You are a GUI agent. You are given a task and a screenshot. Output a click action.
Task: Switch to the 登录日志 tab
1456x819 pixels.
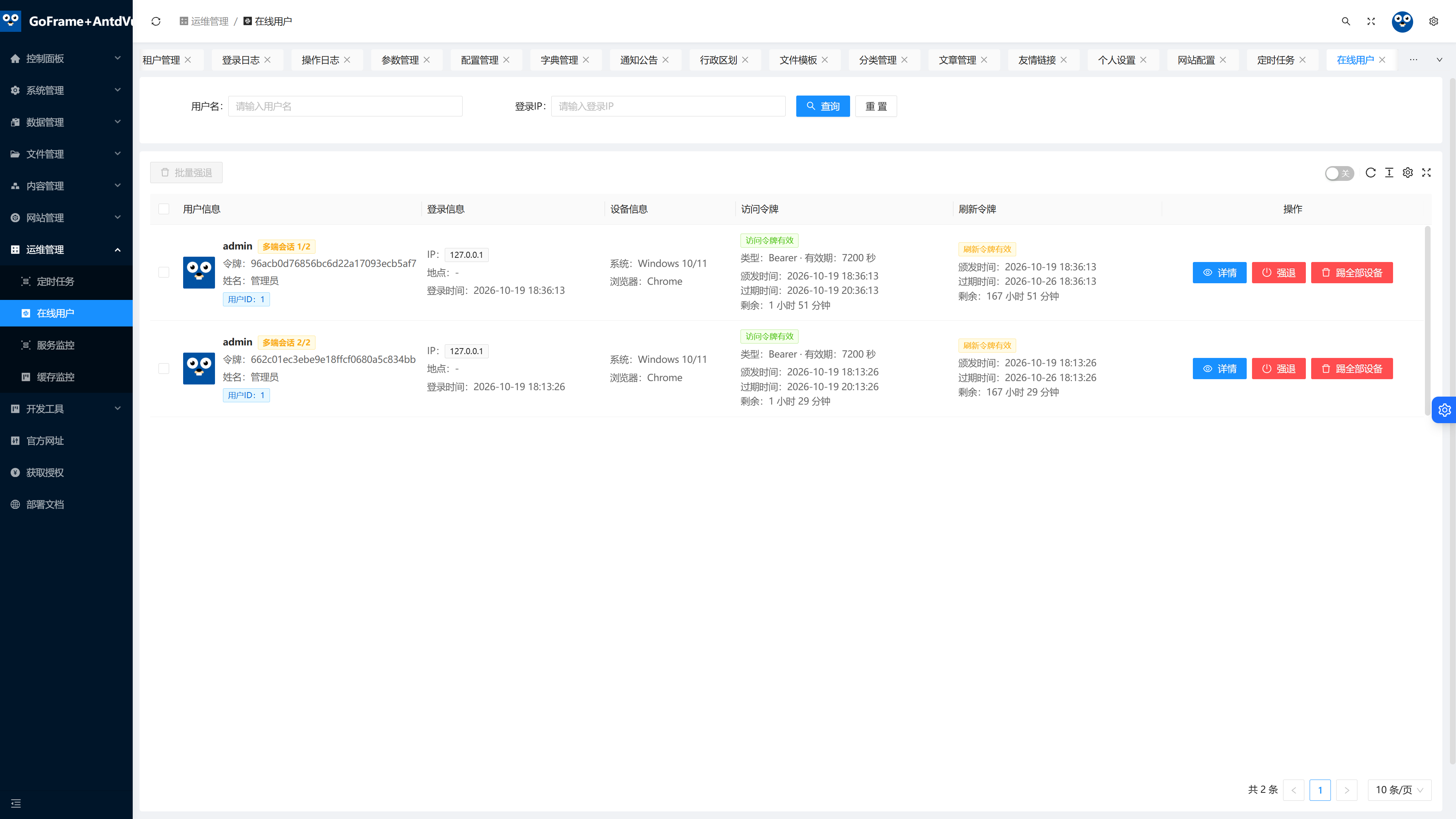[x=241, y=60]
